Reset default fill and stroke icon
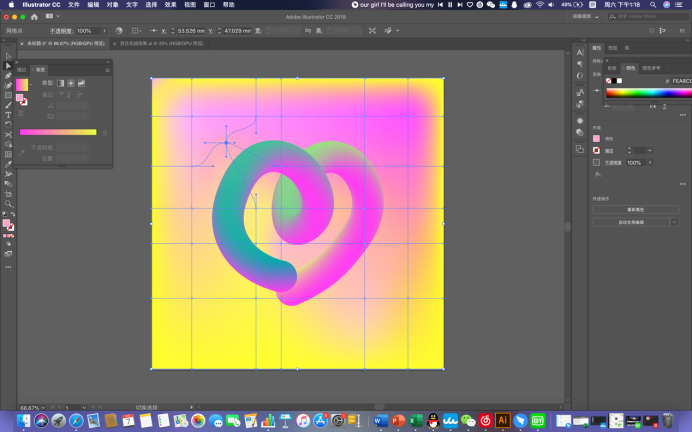This screenshot has width=692, height=433. pos(5,214)
